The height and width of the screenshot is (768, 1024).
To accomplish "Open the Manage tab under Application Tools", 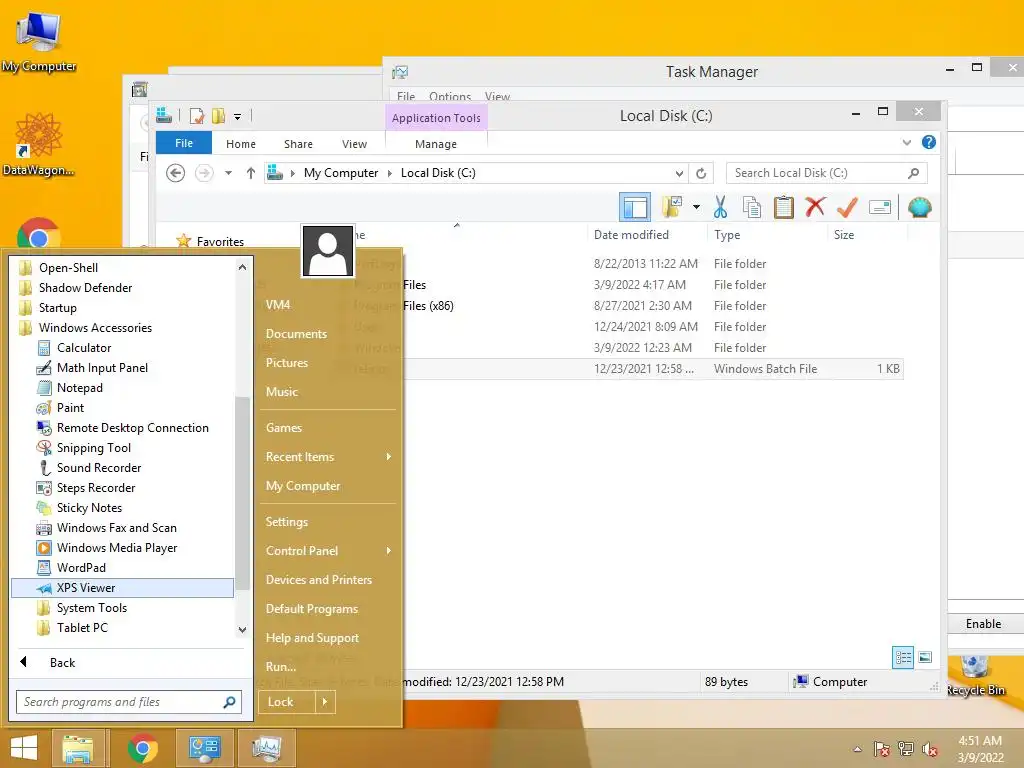I will point(436,144).
